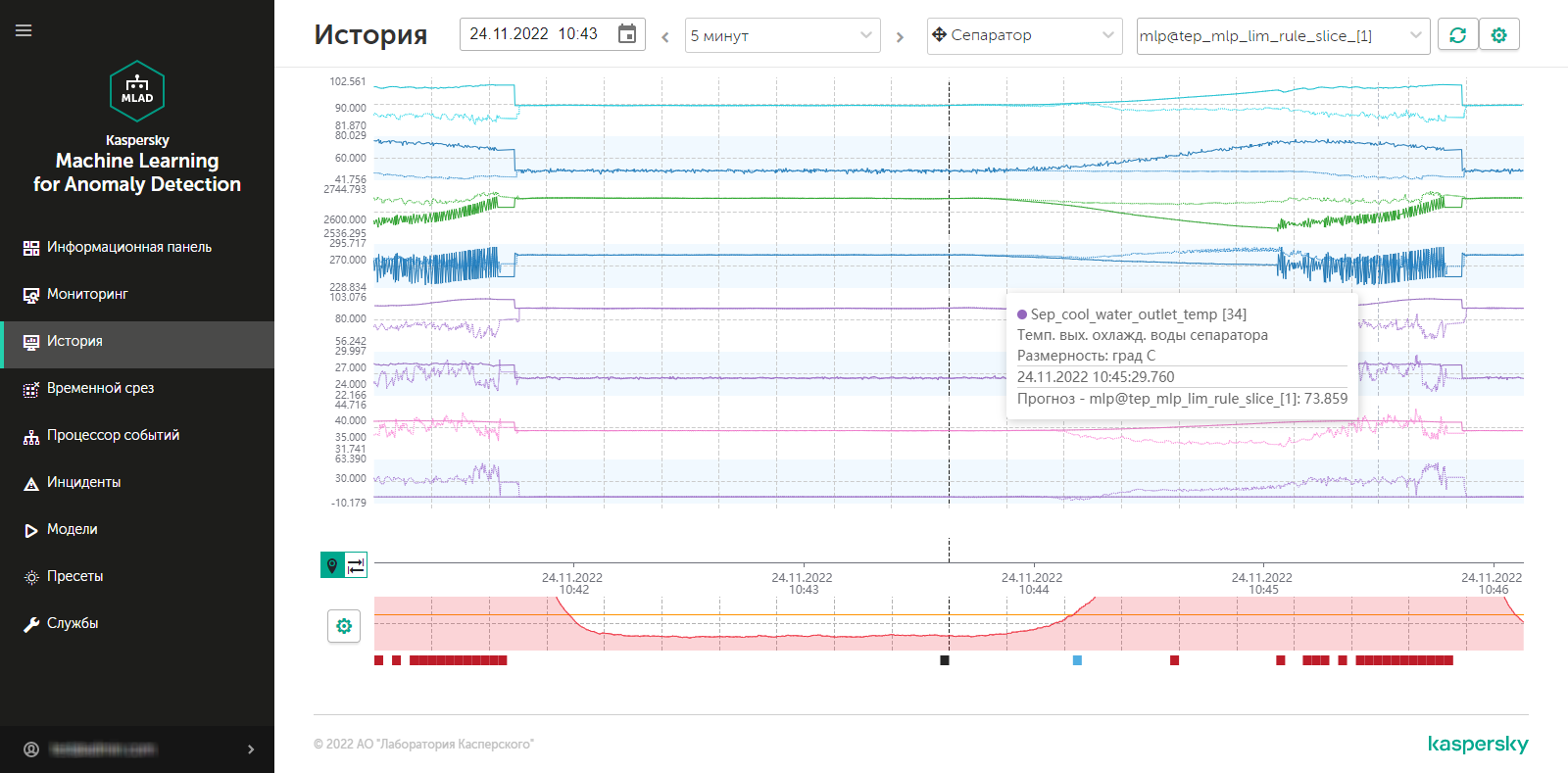Click the kaspersky footer logo link
Image resolution: width=1568 pixels, height=773 pixels.
pos(1477,745)
